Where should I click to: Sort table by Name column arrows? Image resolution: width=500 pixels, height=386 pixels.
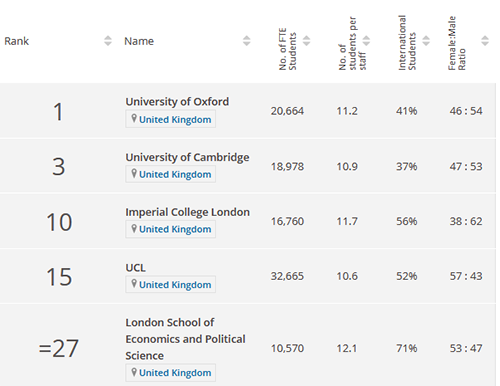coord(247,41)
